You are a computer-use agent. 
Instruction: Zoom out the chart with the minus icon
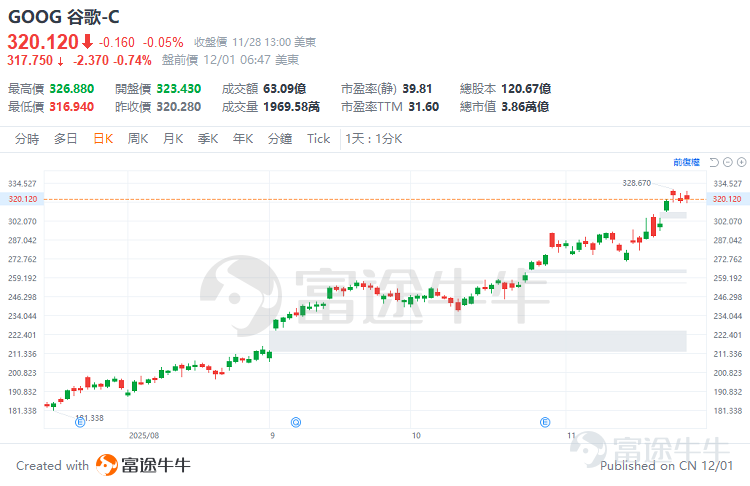(728, 163)
